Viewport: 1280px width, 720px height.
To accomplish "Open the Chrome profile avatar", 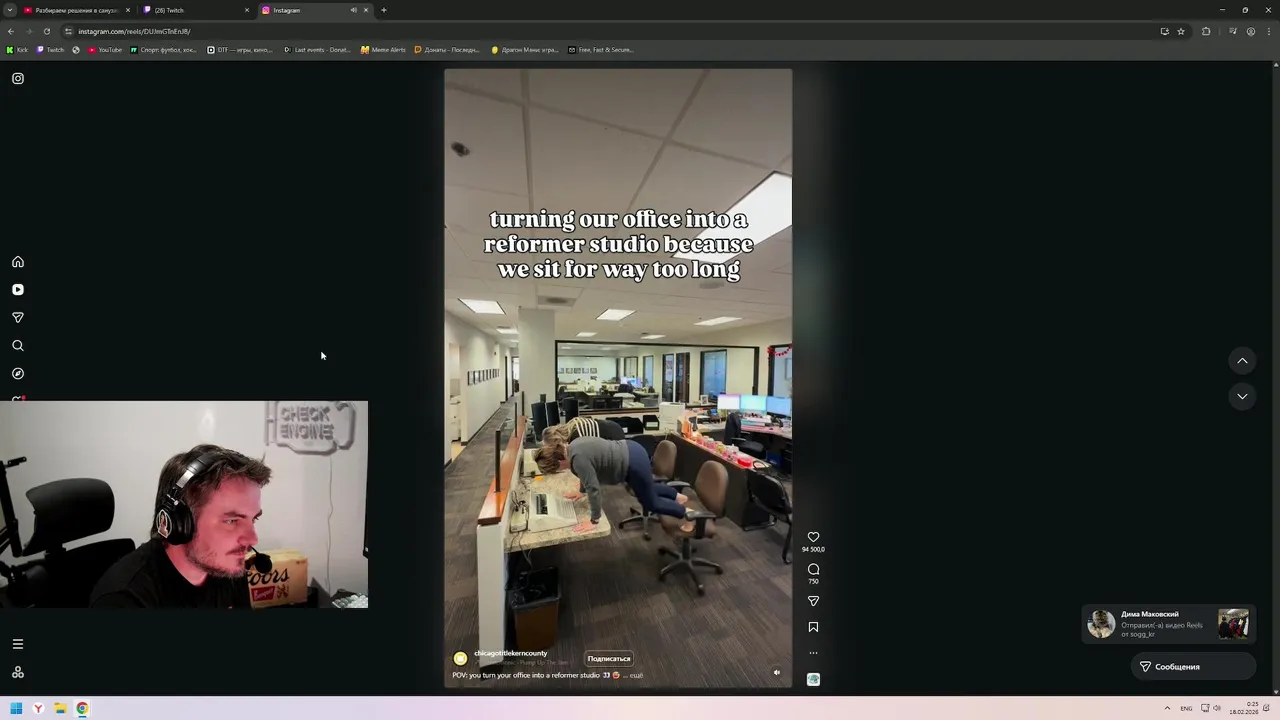I will (1251, 31).
